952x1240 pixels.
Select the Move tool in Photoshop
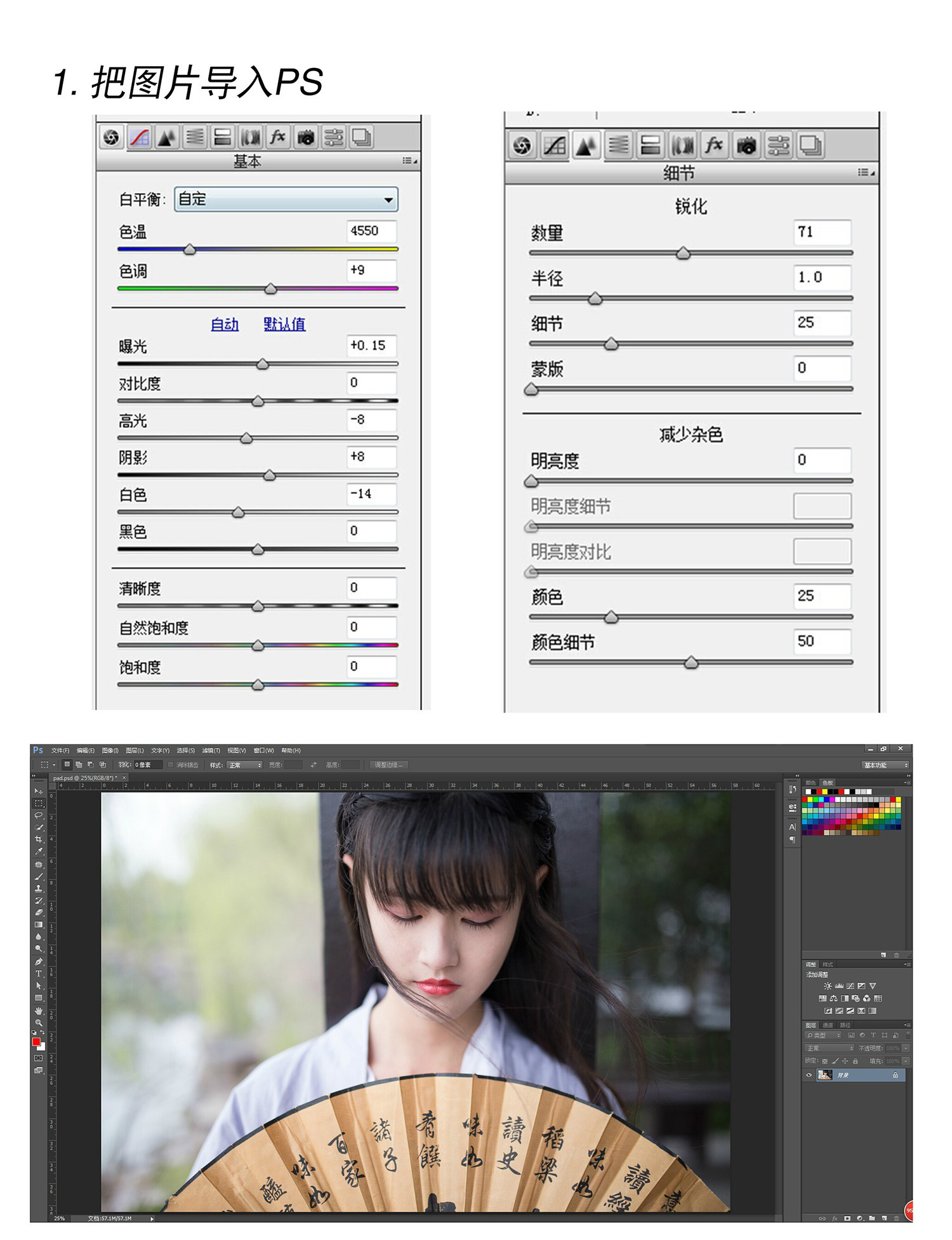point(39,791)
